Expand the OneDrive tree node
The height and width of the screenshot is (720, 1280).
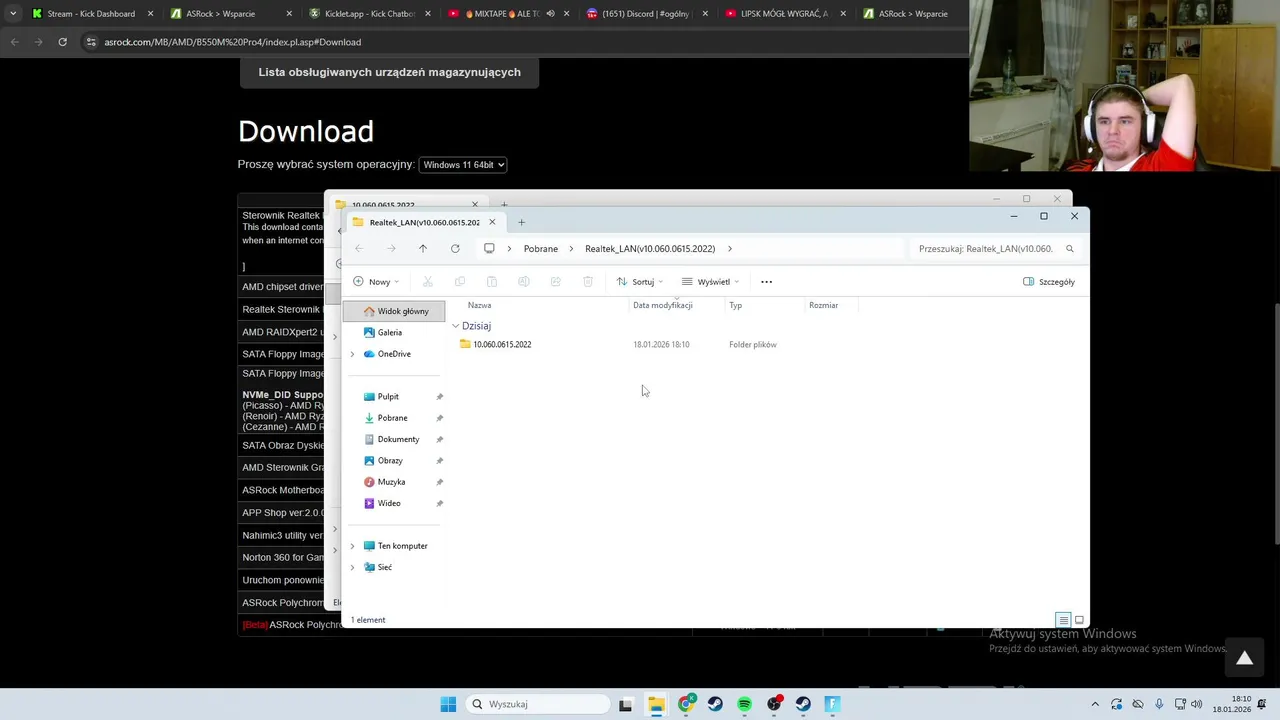coord(352,354)
